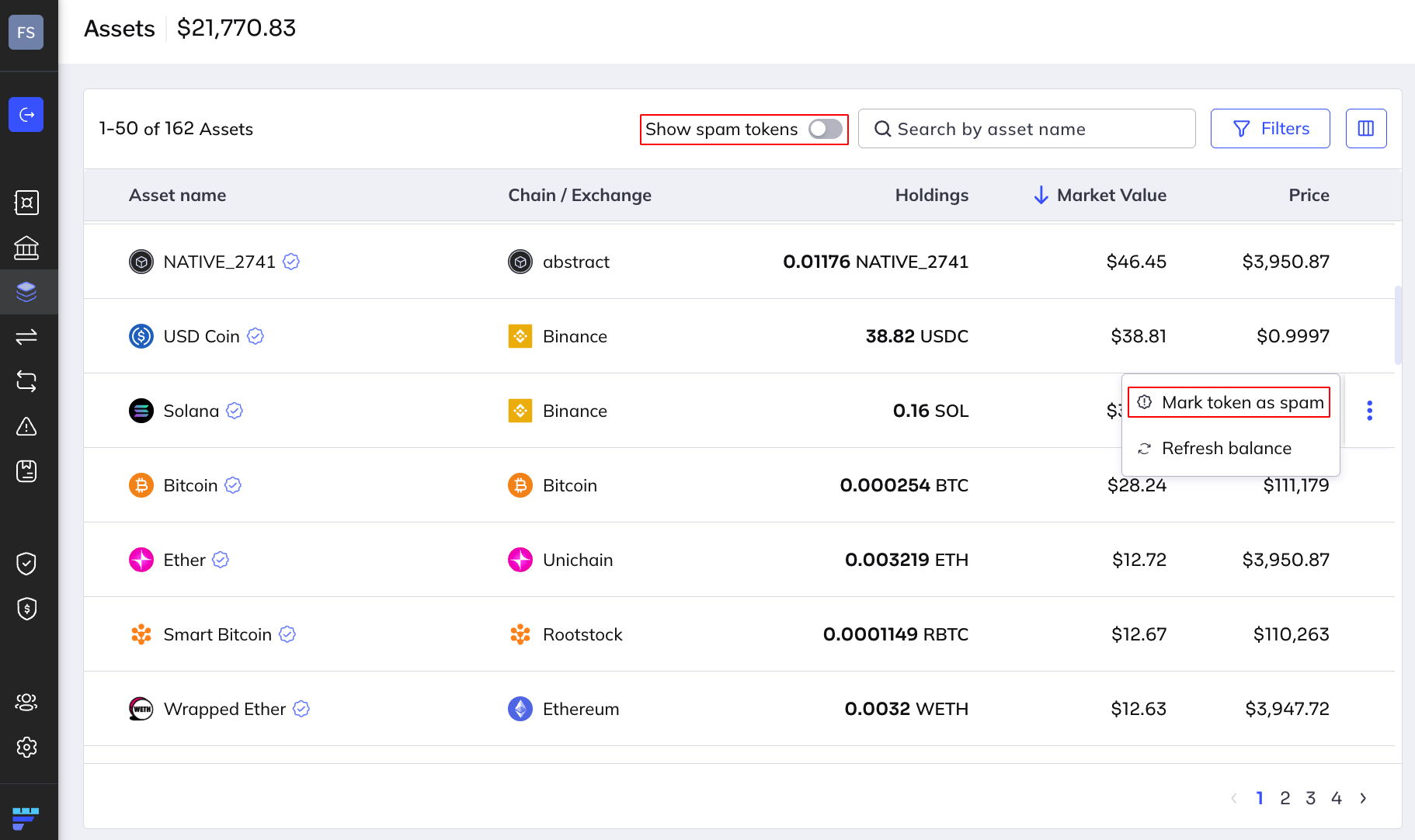Open the settings gear in sidebar
Image resolution: width=1415 pixels, height=840 pixels.
(x=26, y=748)
